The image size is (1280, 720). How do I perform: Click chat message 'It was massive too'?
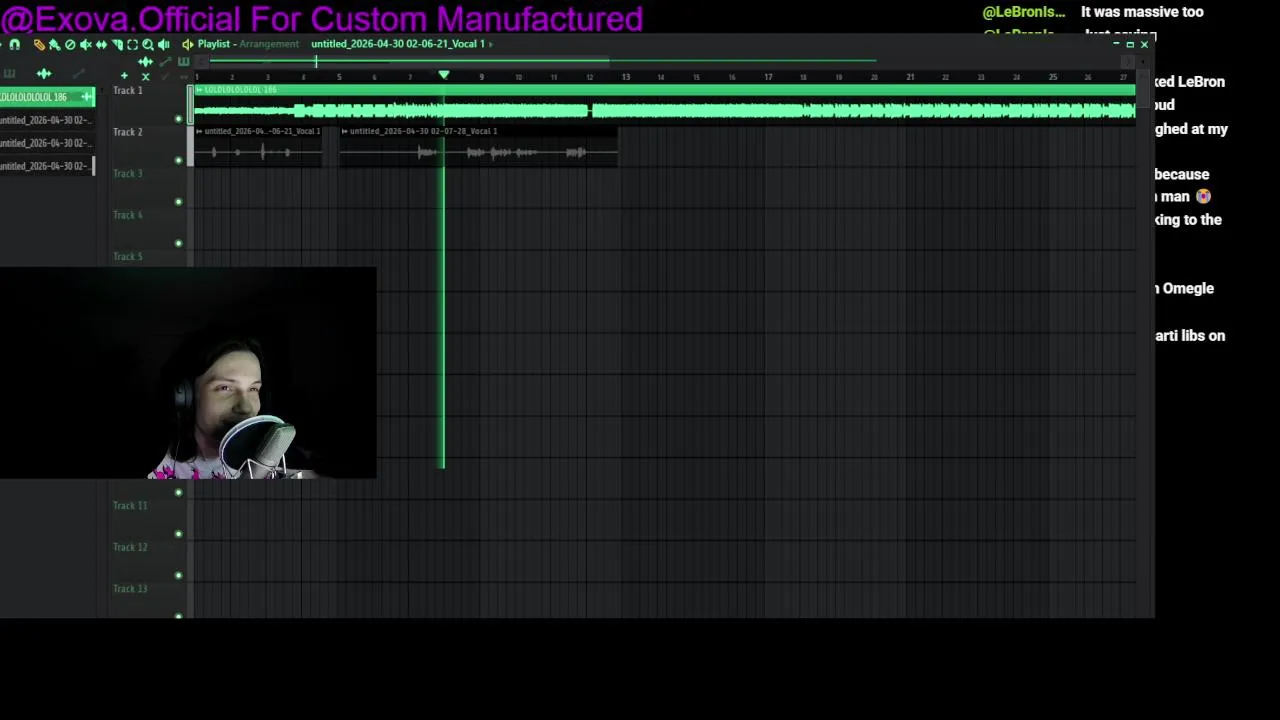click(1142, 12)
